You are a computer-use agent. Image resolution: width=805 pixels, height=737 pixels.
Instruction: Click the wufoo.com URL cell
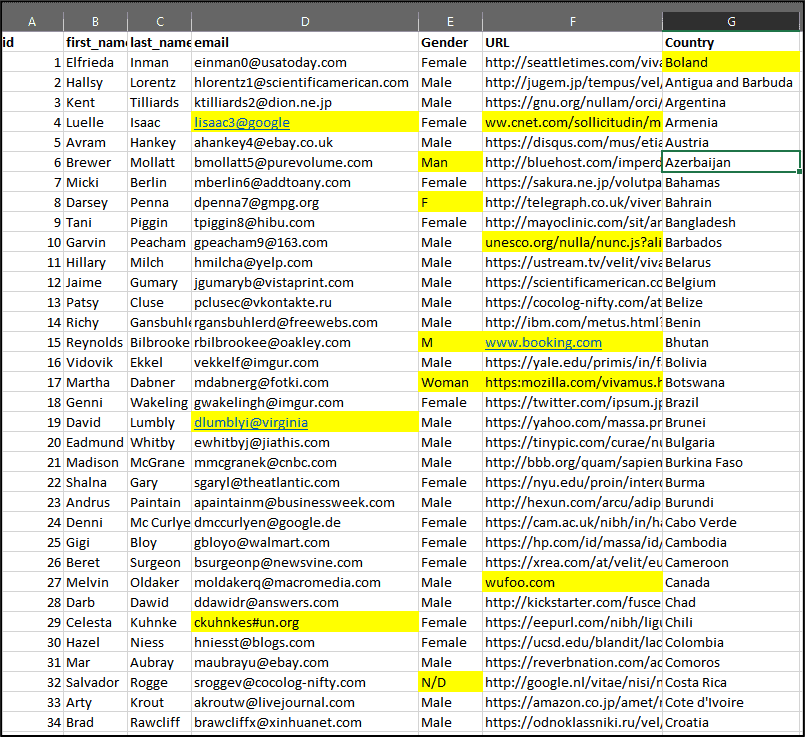pos(572,583)
